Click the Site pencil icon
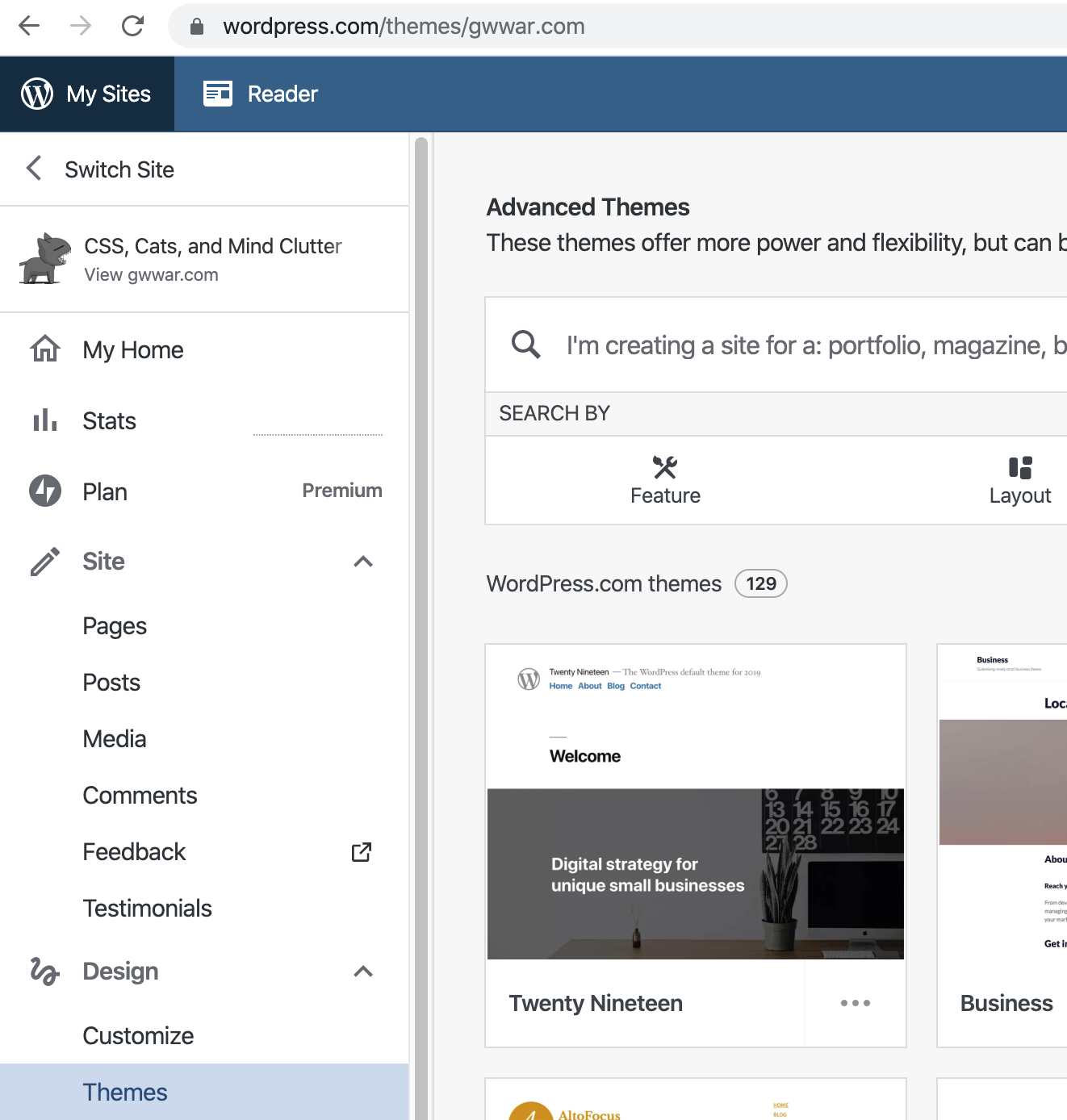 coord(45,562)
